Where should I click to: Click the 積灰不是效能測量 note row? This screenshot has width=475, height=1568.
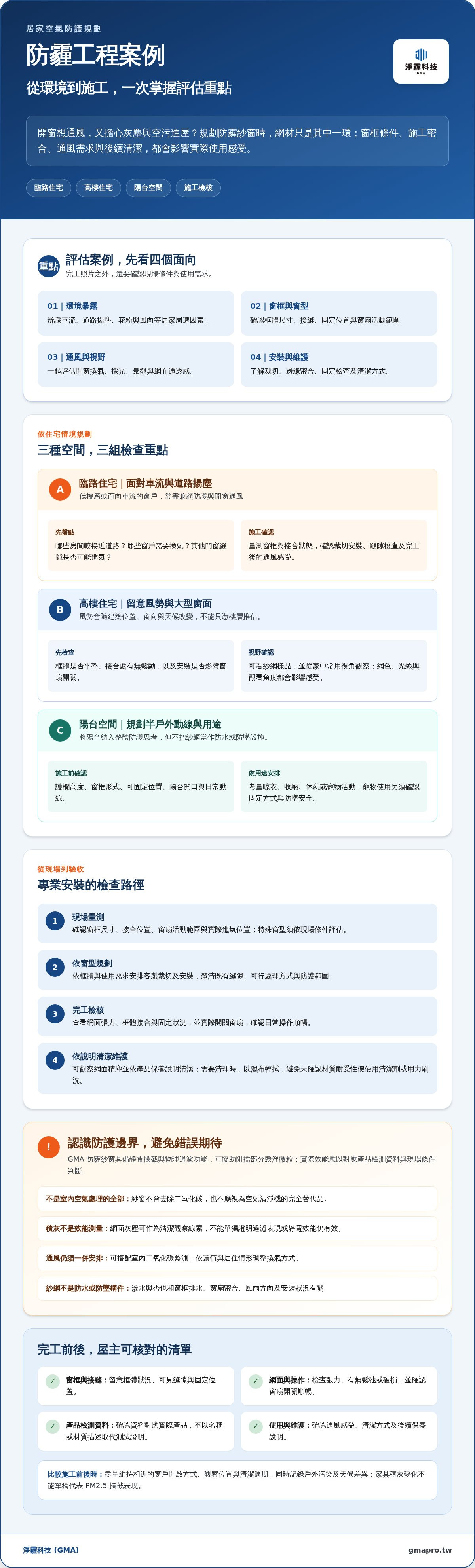[x=237, y=1228]
